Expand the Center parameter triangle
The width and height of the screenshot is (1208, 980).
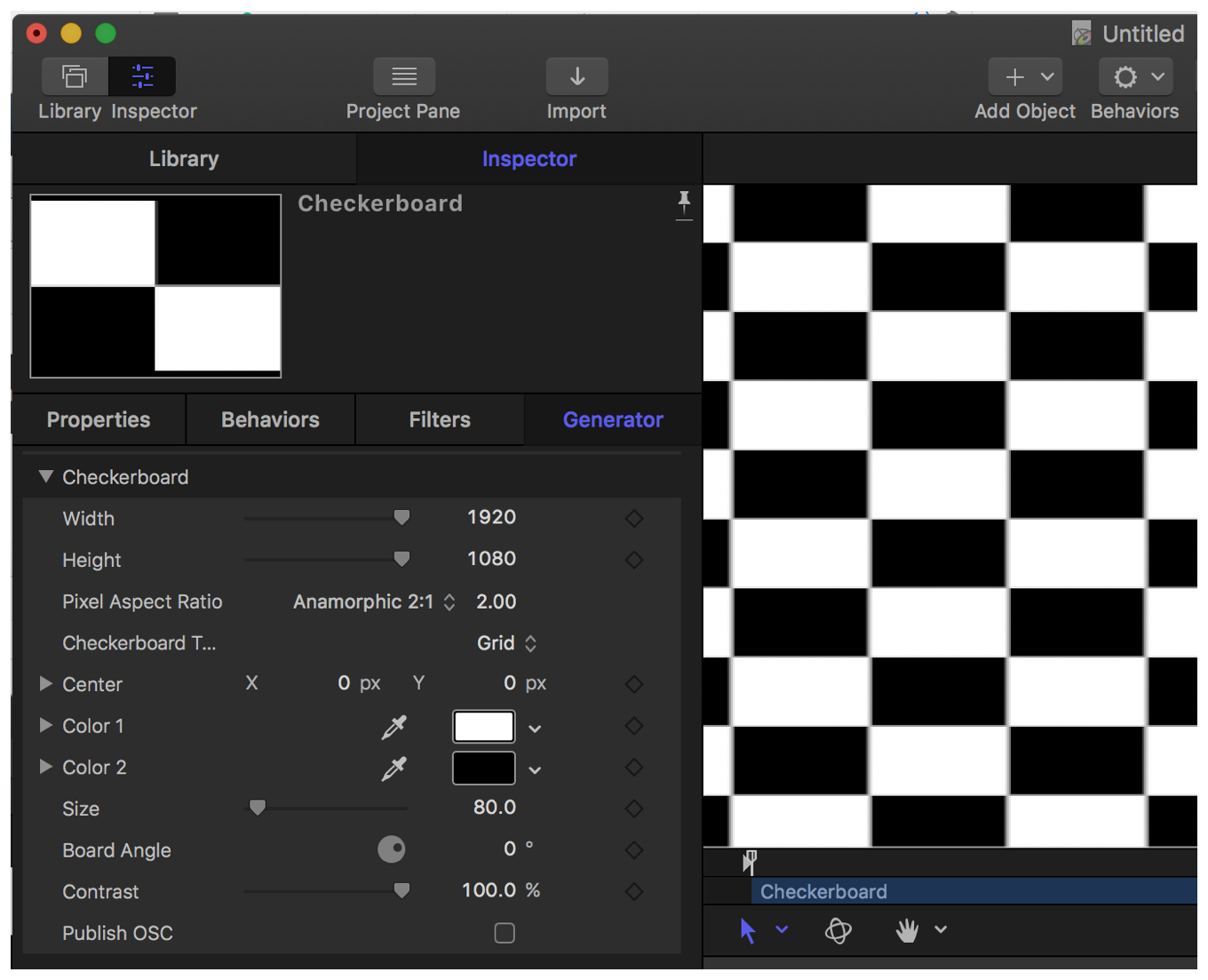coord(45,684)
